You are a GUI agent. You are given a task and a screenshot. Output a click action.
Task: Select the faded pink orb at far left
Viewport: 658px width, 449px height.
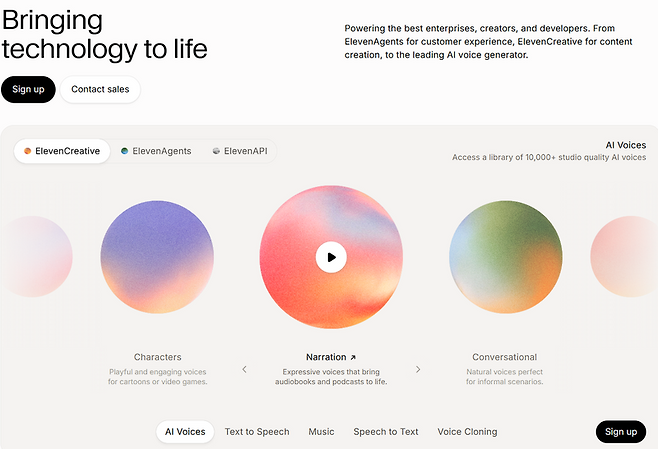[x=36, y=256]
